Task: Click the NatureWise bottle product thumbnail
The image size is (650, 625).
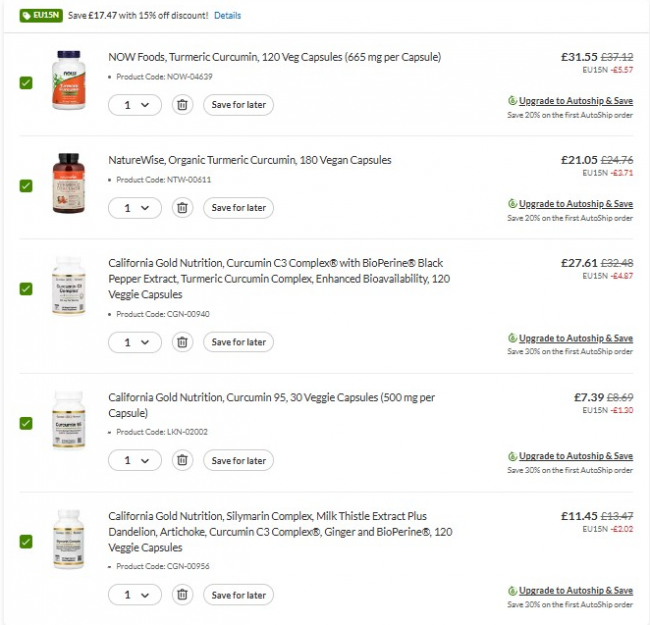Action: click(x=67, y=183)
